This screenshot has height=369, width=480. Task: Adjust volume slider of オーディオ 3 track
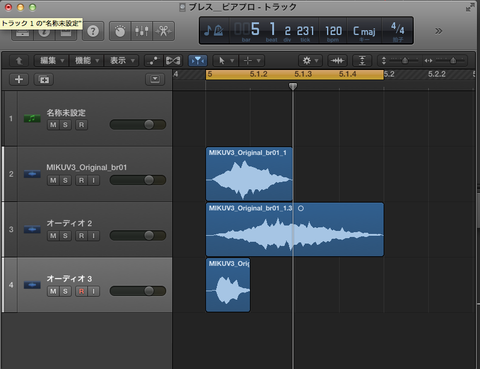click(x=138, y=291)
